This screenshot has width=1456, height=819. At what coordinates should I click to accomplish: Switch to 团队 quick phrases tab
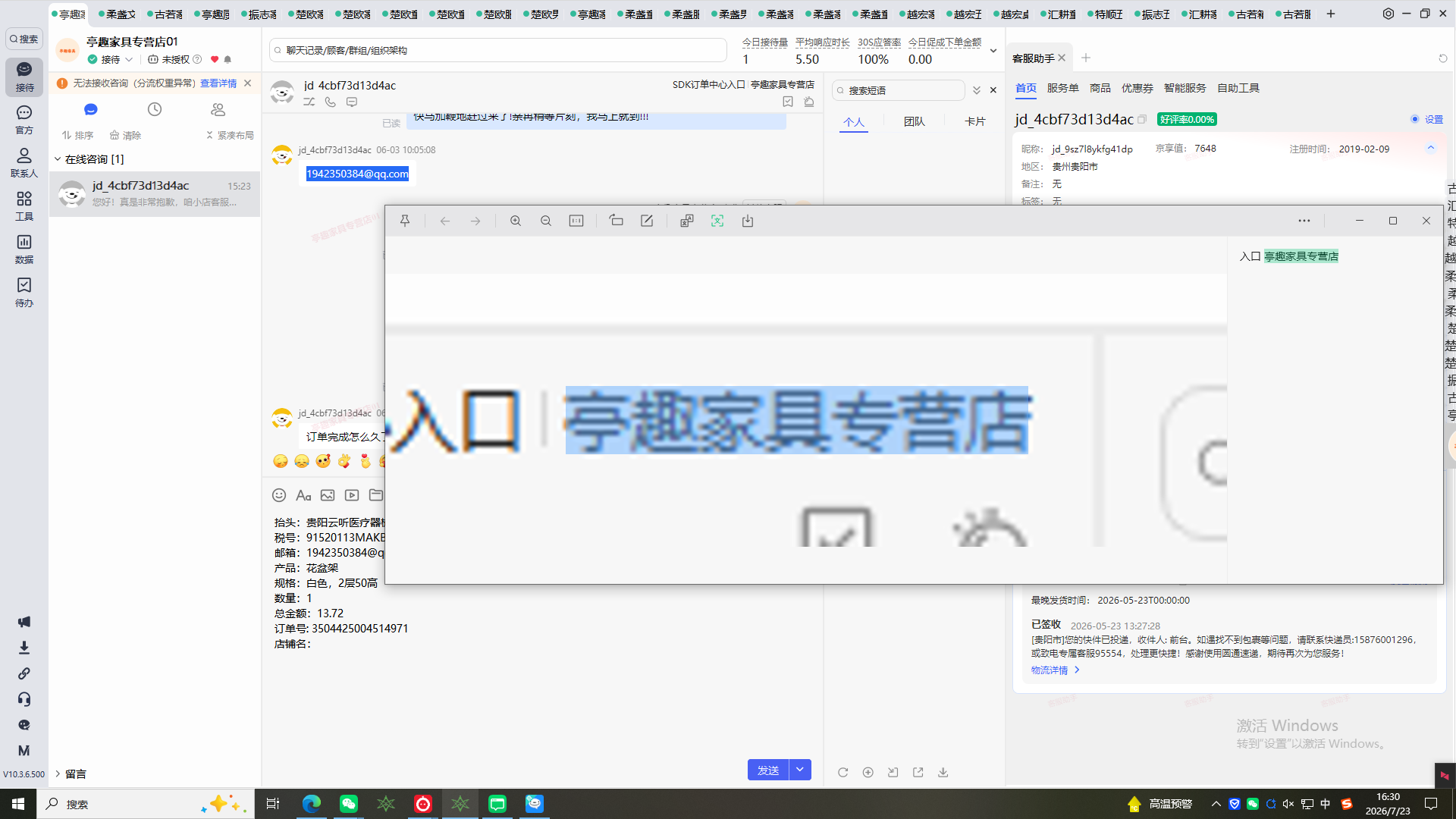[915, 121]
